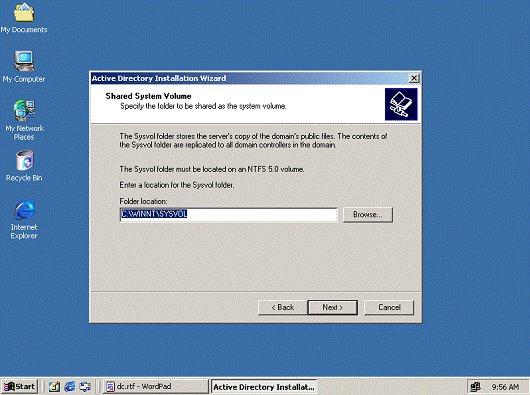Proceed with the Next button
The image size is (530, 395).
pos(333,307)
